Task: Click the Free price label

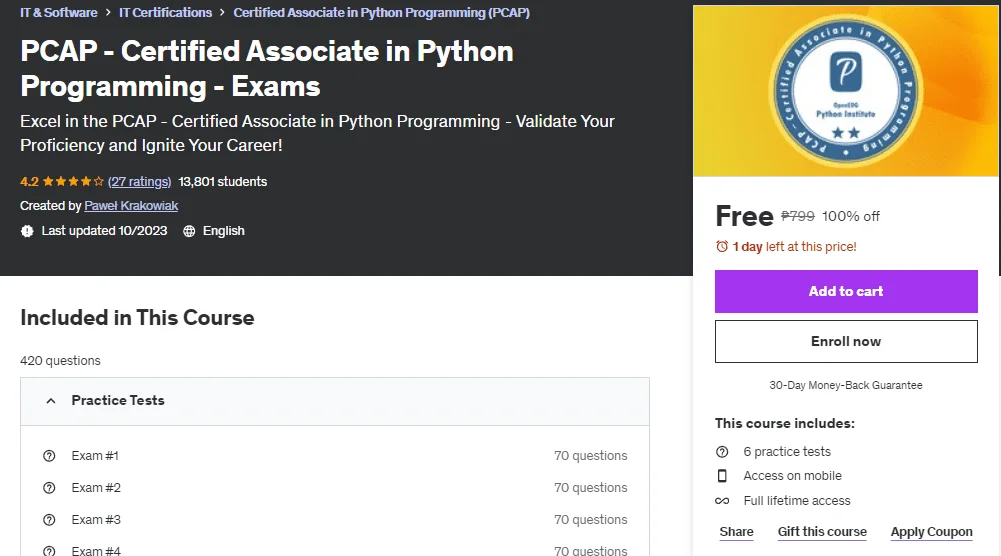Action: tap(744, 216)
